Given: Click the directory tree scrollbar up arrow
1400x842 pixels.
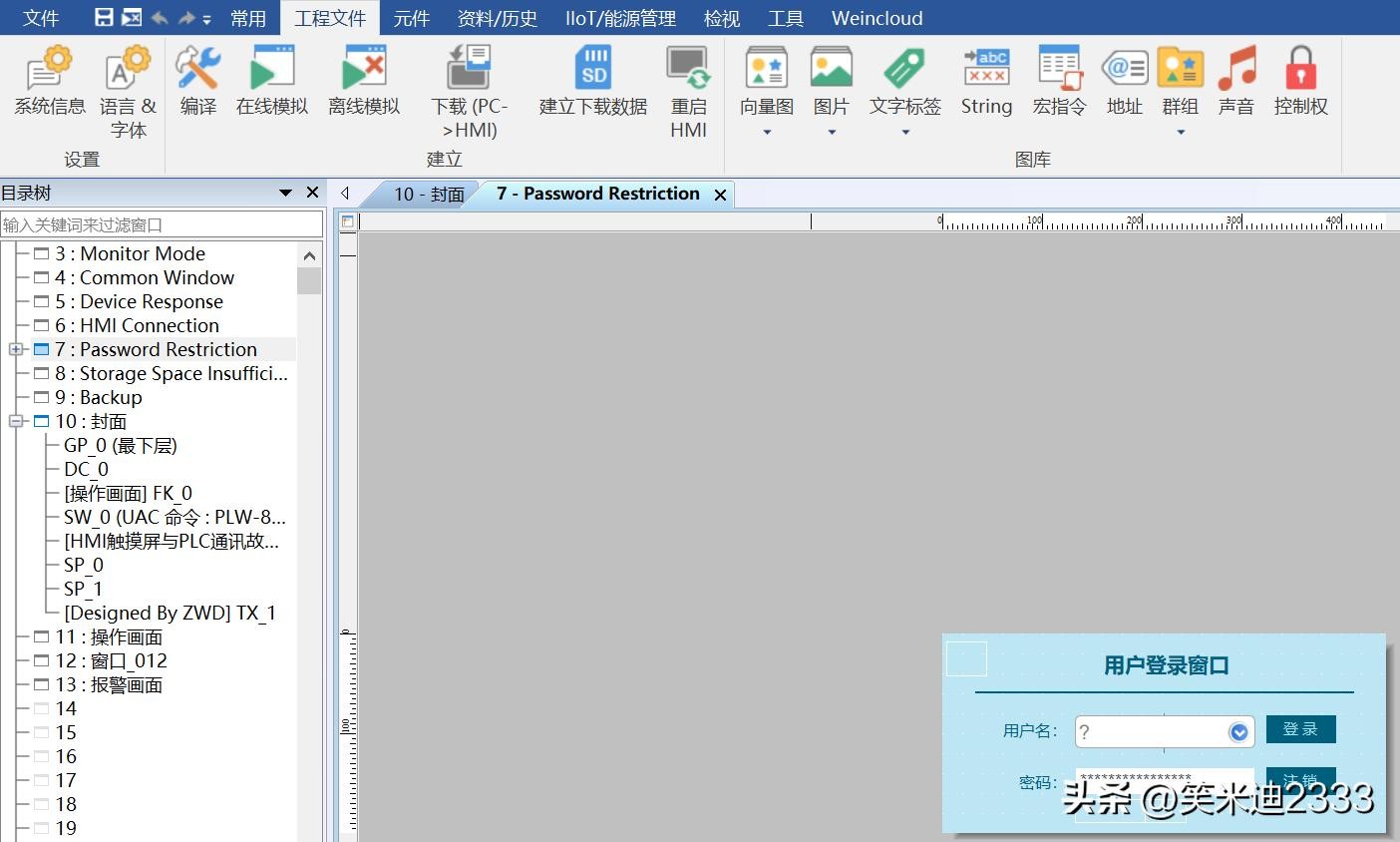Looking at the screenshot, I should (309, 255).
